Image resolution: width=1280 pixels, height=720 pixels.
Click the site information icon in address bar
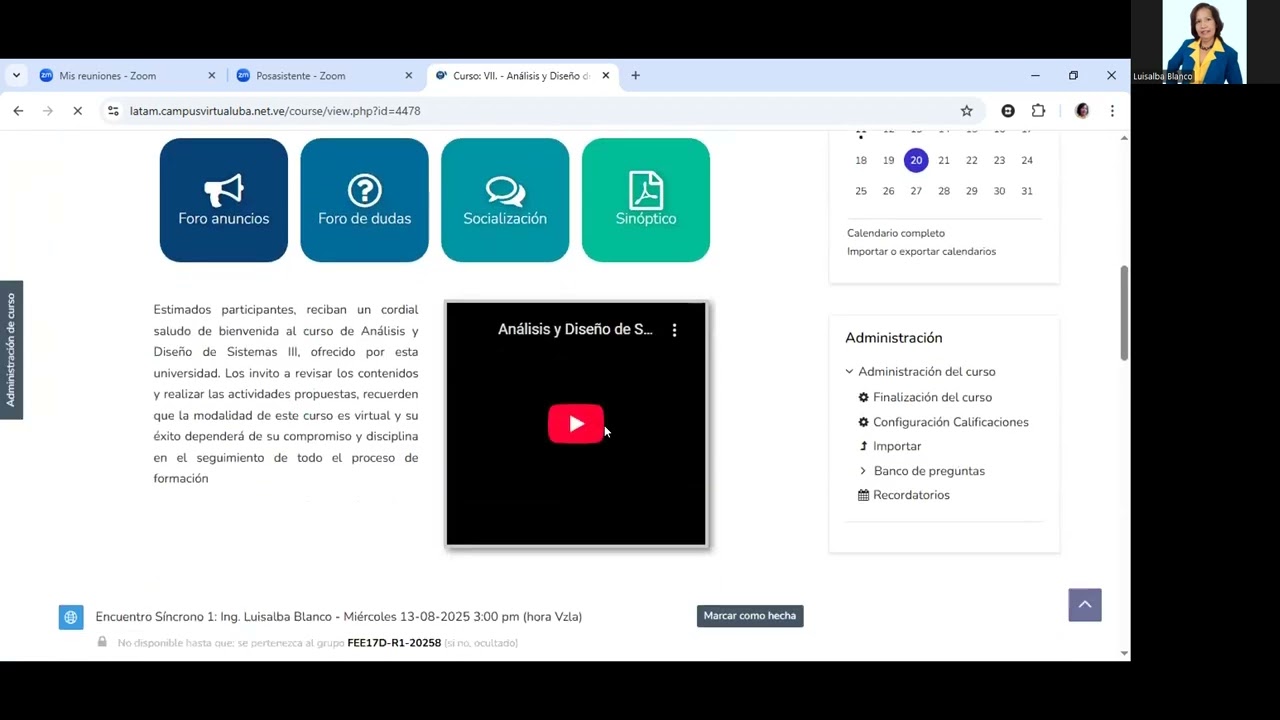click(113, 111)
